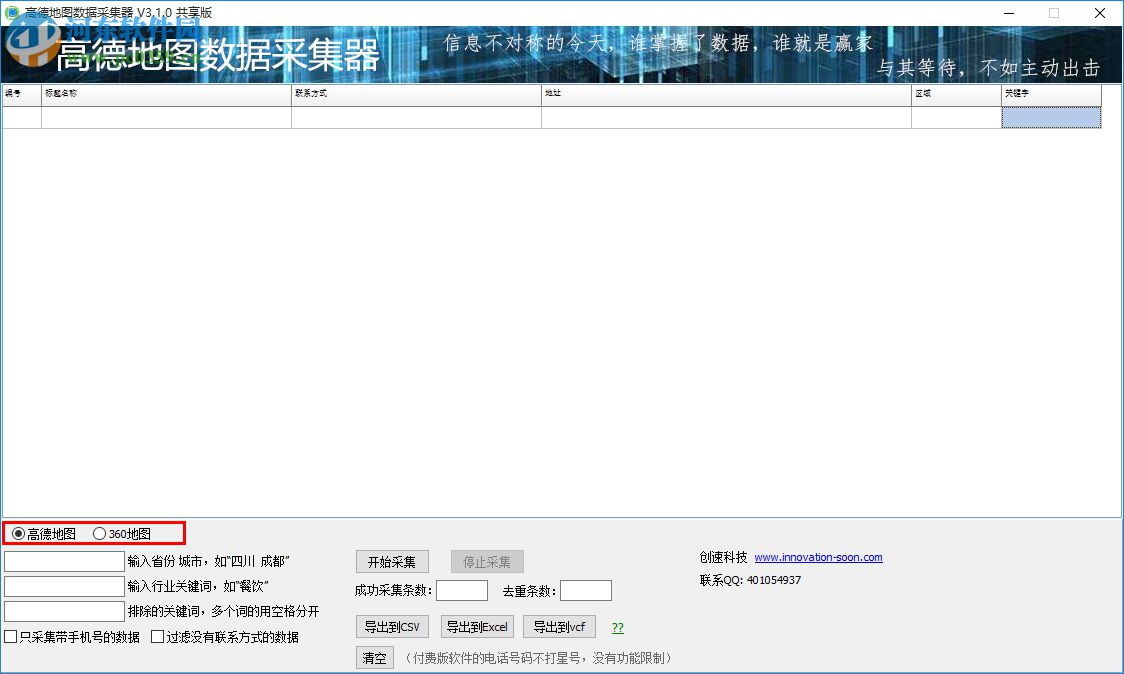This screenshot has width=1124, height=674.
Task: Select the 360地图 radio button
Action: 99,533
